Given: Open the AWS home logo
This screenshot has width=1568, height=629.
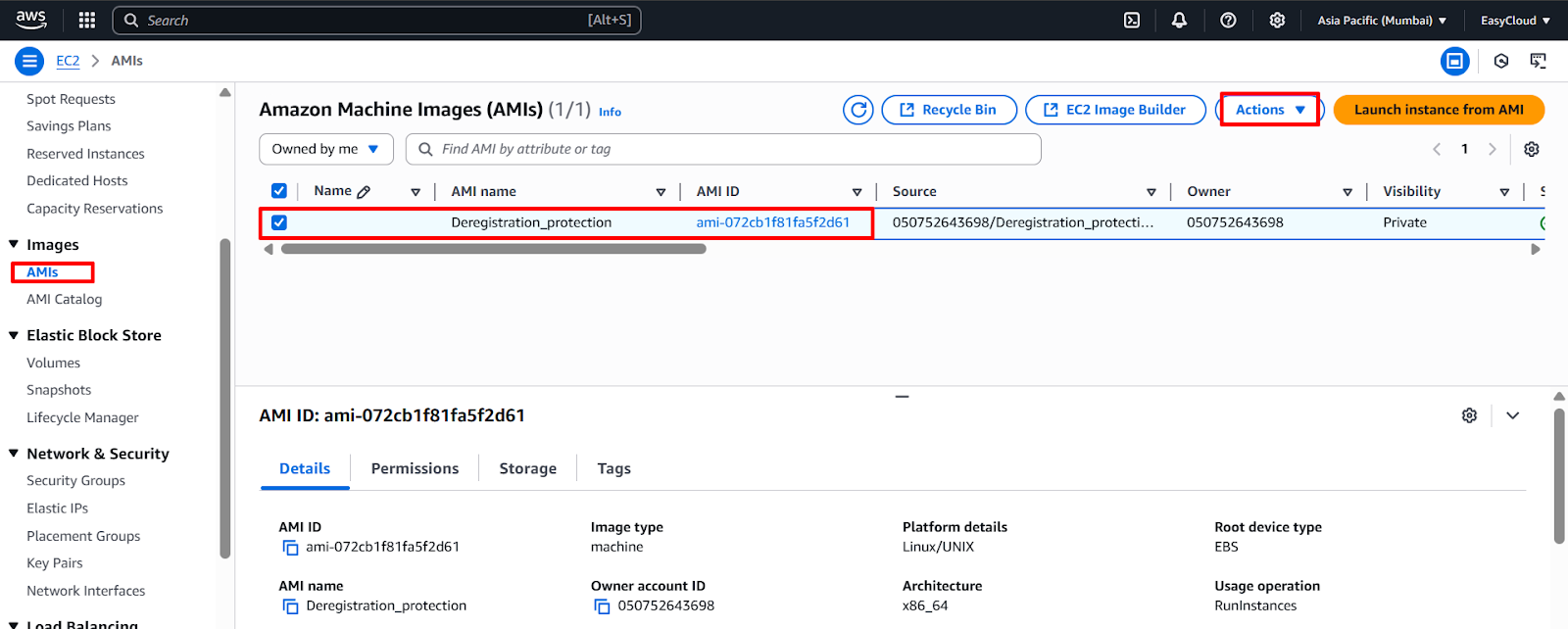Looking at the screenshot, I should tap(31, 20).
